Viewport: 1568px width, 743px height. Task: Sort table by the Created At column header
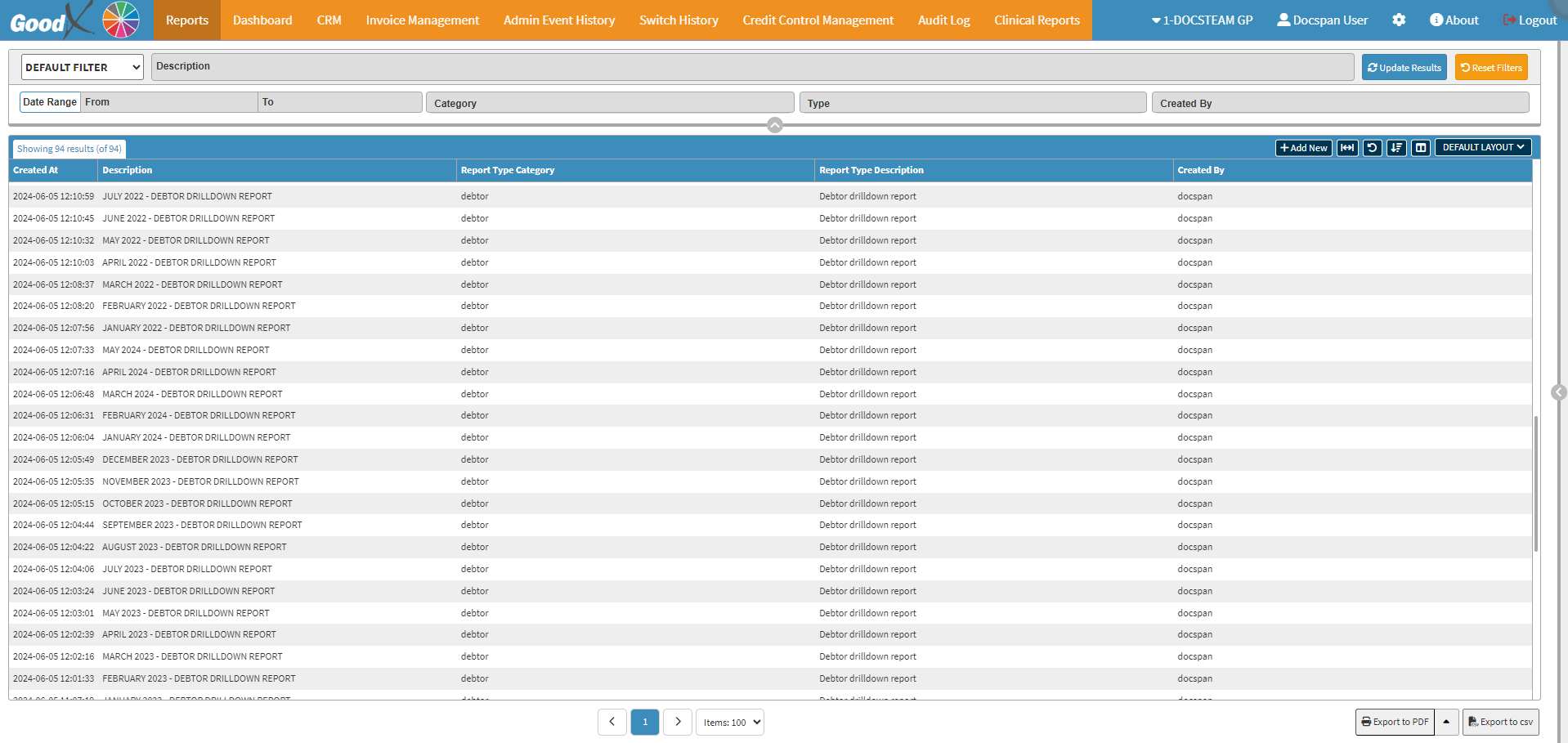click(36, 170)
